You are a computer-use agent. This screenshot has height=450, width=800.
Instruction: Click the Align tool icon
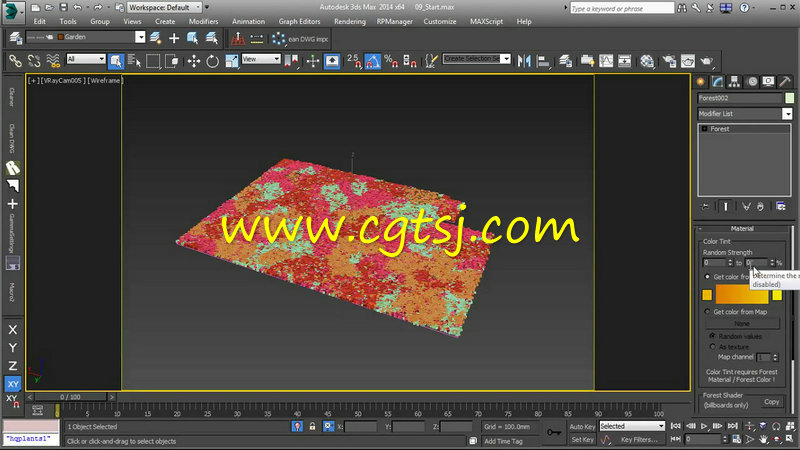click(x=543, y=61)
